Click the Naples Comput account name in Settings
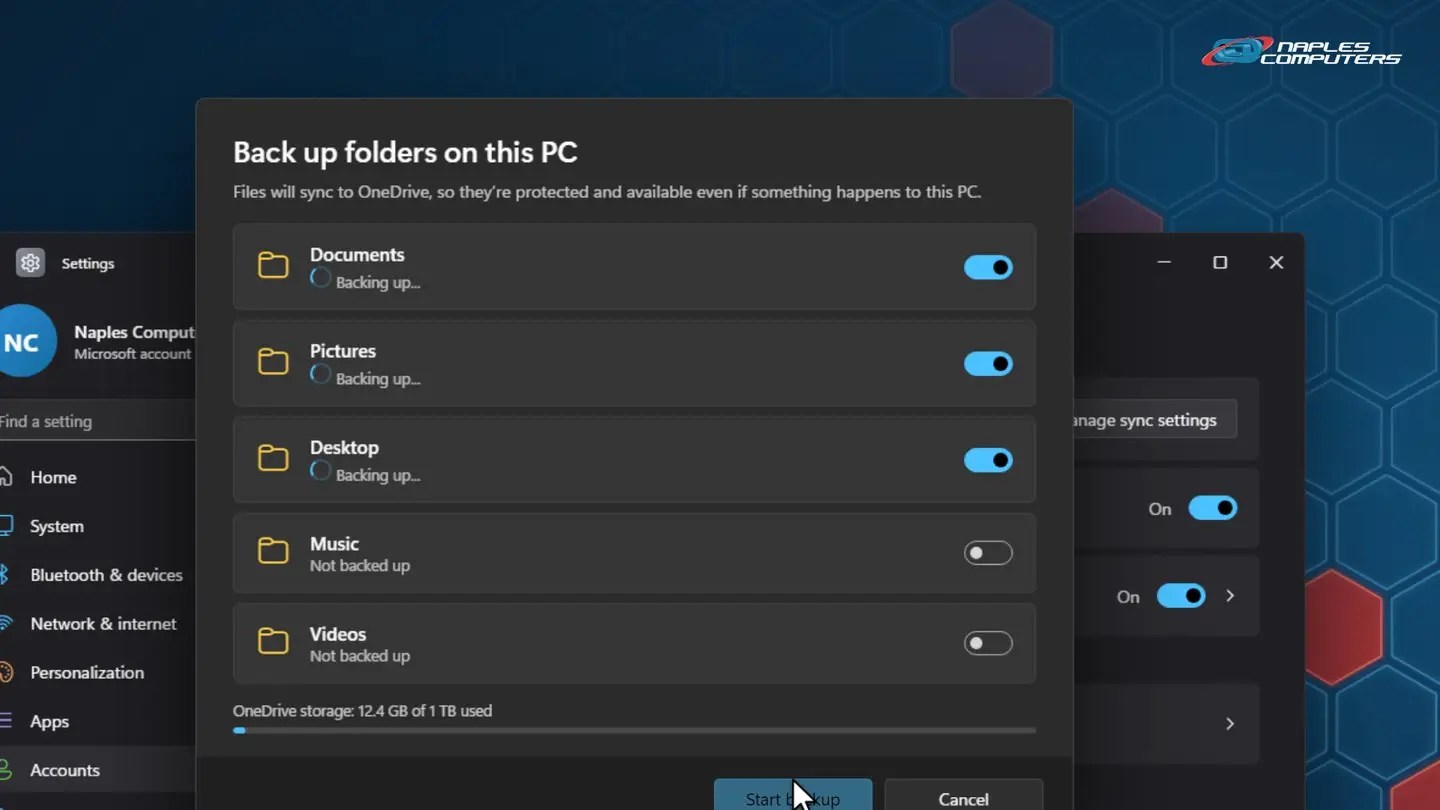Screen dimensions: 1440x810 pos(134,332)
